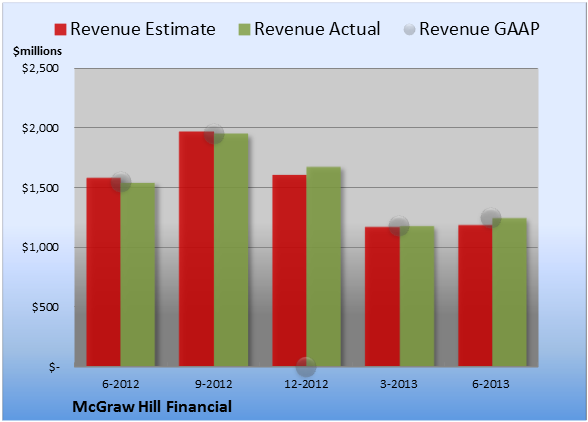Select the red estimate bar for 12-2012
This screenshot has width=588, height=422.
[x=289, y=270]
